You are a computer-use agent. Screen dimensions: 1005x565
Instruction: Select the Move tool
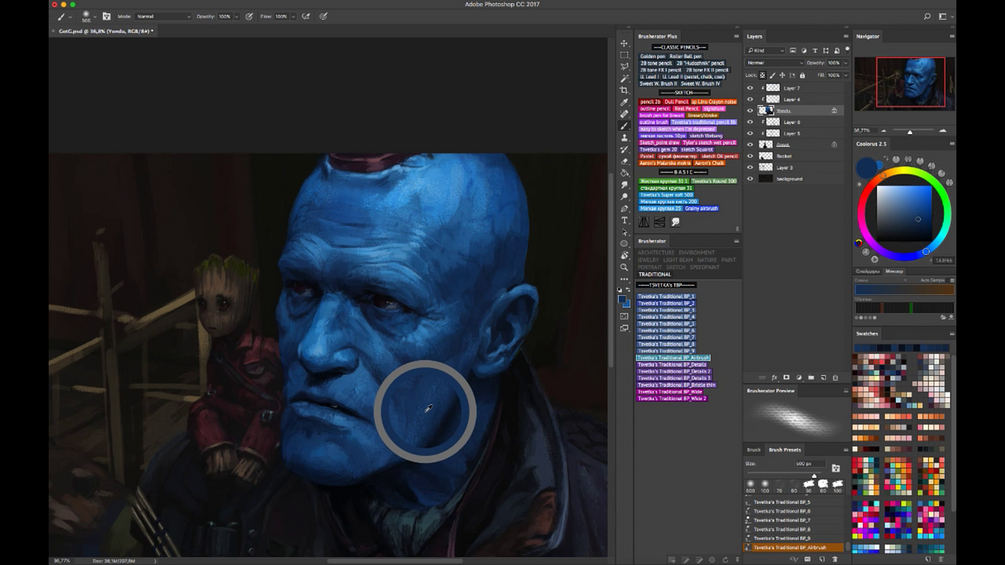[624, 44]
